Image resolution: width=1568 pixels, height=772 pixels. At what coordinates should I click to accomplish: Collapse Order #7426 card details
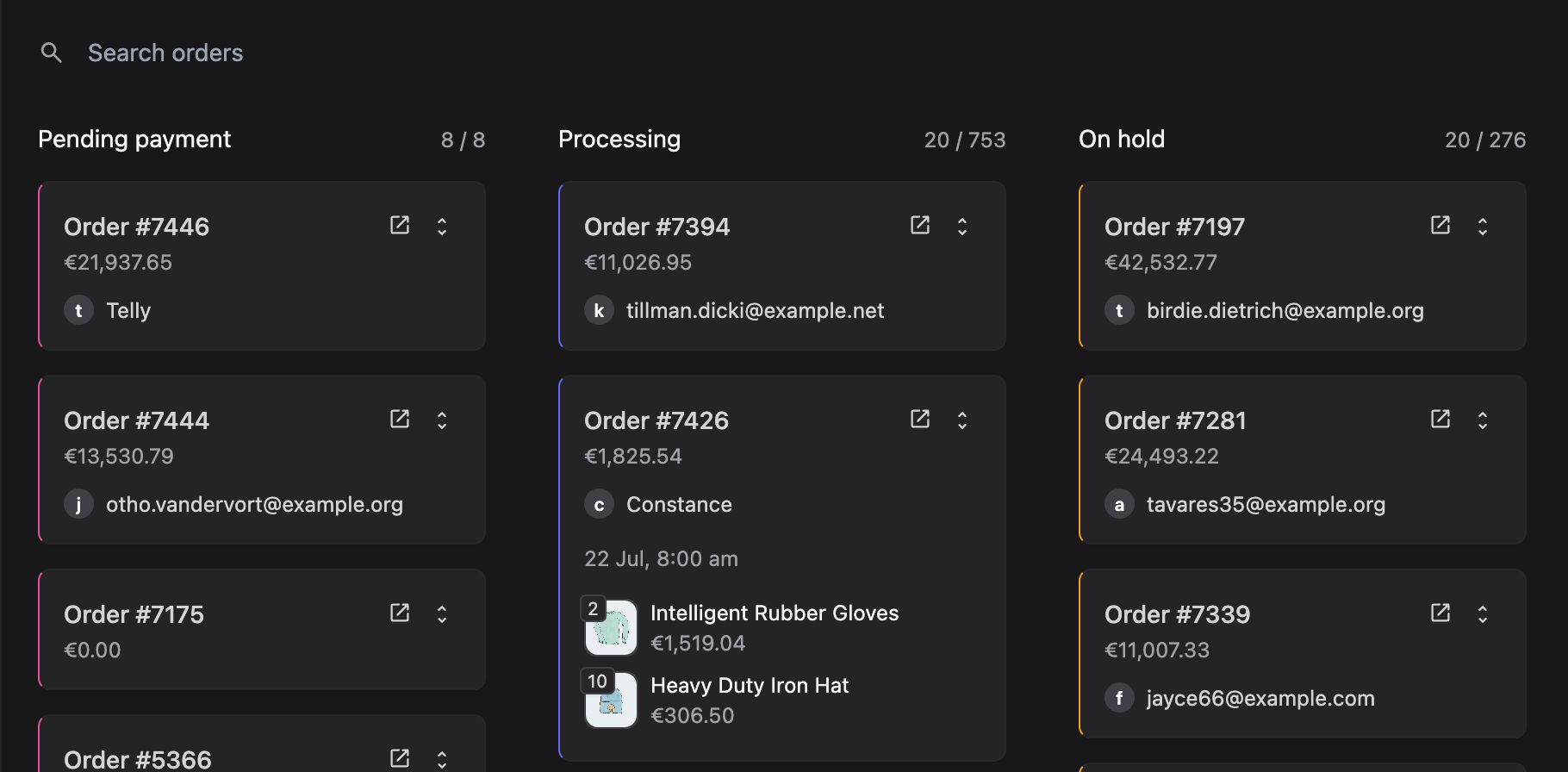pyautogui.click(x=962, y=420)
